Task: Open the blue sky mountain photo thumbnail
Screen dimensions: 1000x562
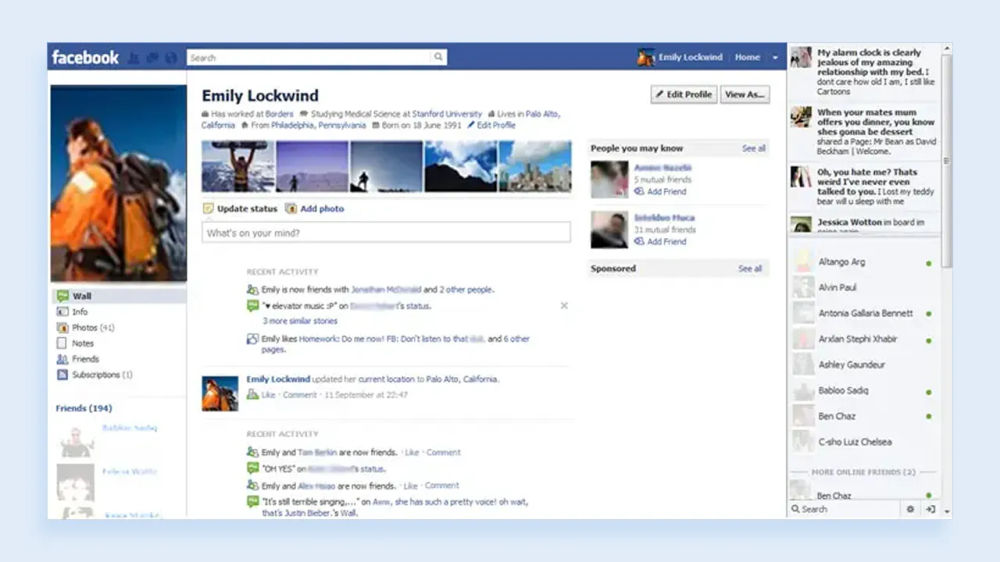Action: (x=460, y=166)
